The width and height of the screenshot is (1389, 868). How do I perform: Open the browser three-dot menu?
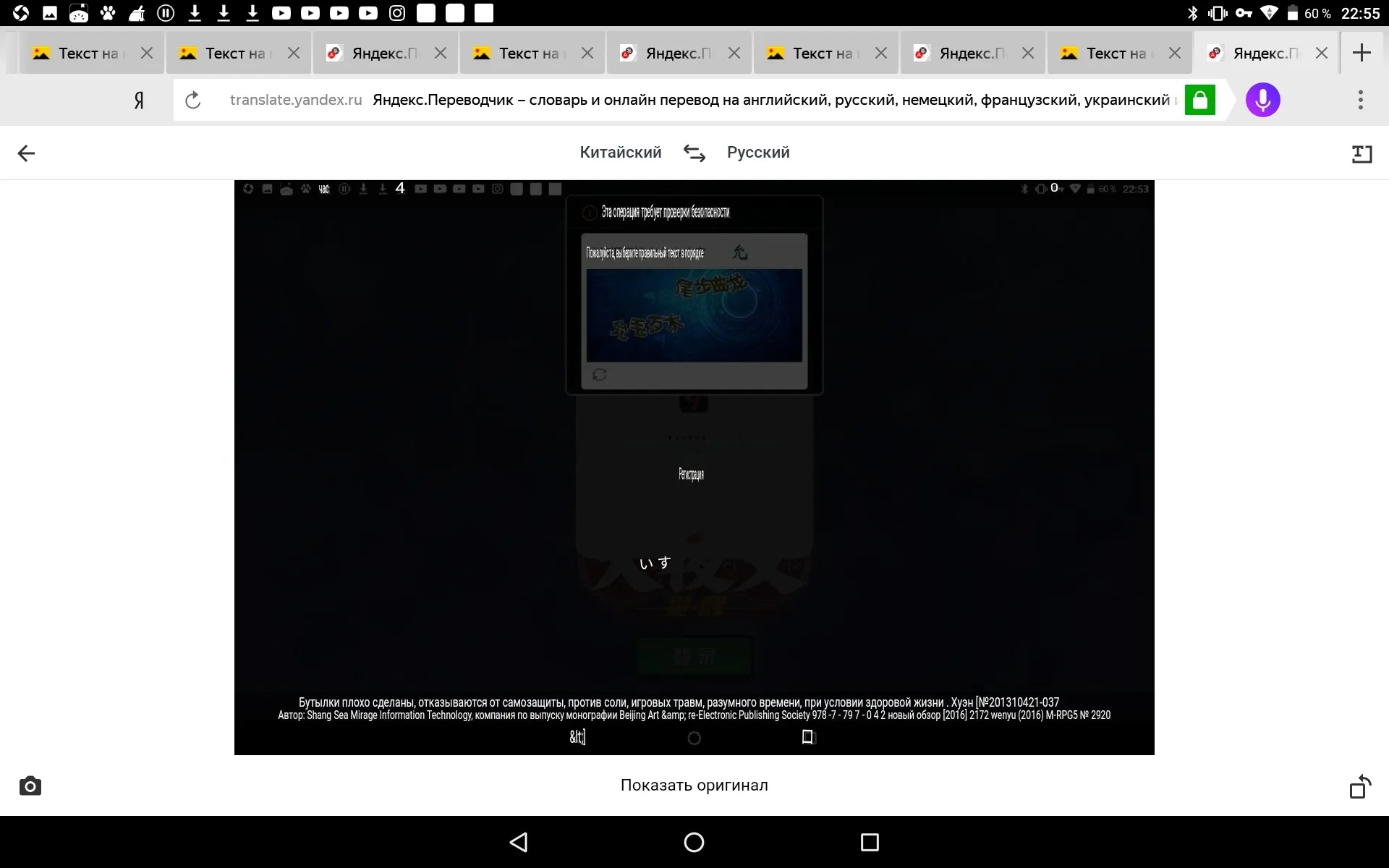coord(1360,100)
